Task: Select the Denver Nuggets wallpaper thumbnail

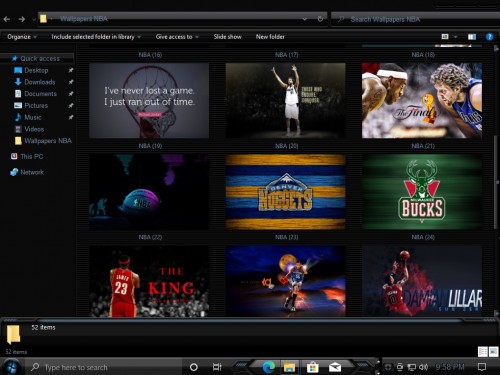Action: [x=286, y=192]
